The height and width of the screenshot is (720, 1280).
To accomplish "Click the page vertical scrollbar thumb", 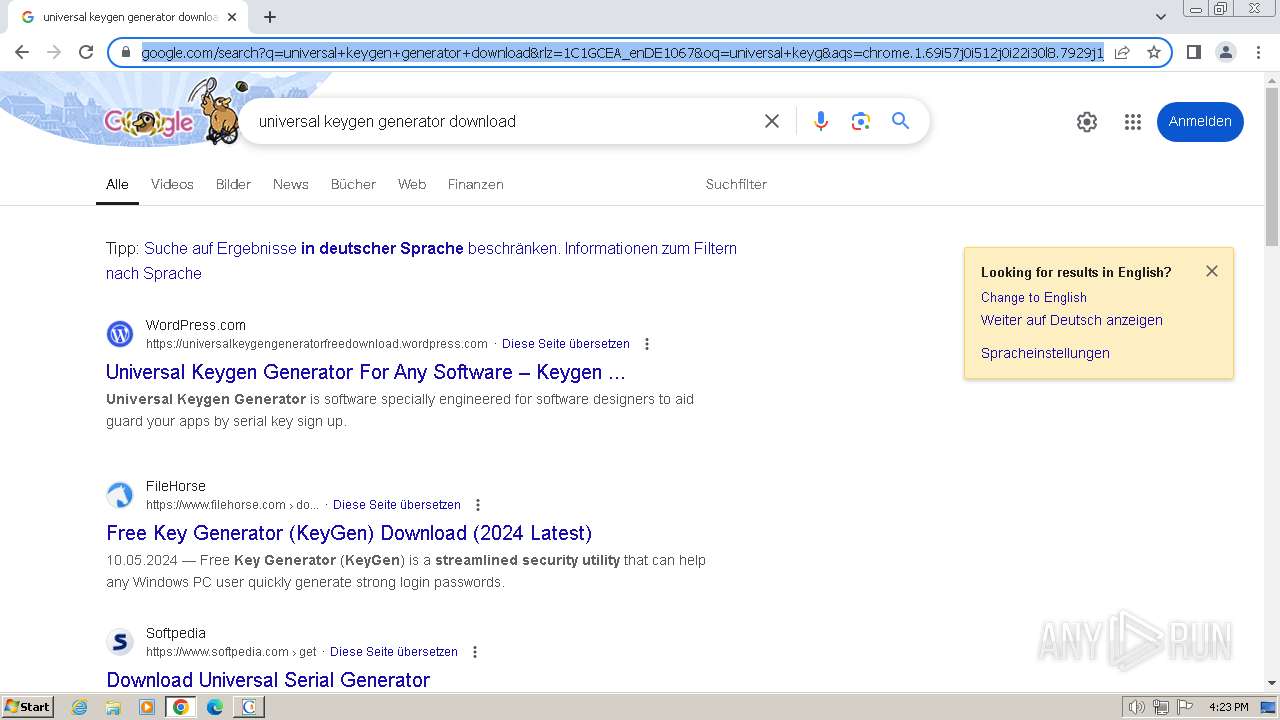I will coord(1272,165).
